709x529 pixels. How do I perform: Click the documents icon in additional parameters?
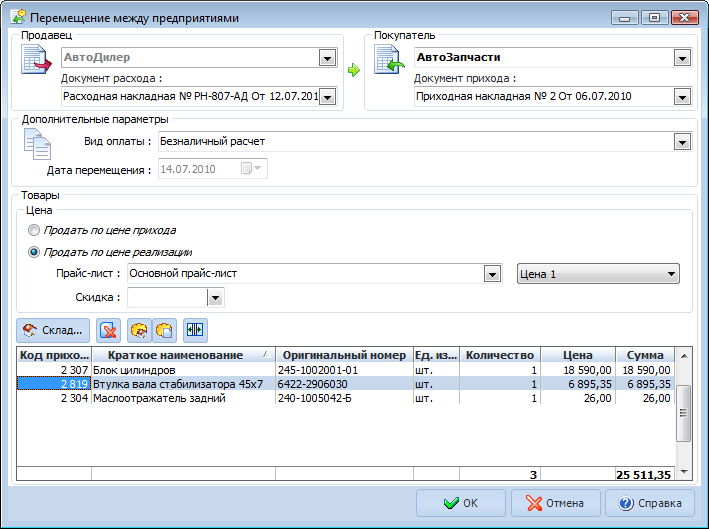37,146
